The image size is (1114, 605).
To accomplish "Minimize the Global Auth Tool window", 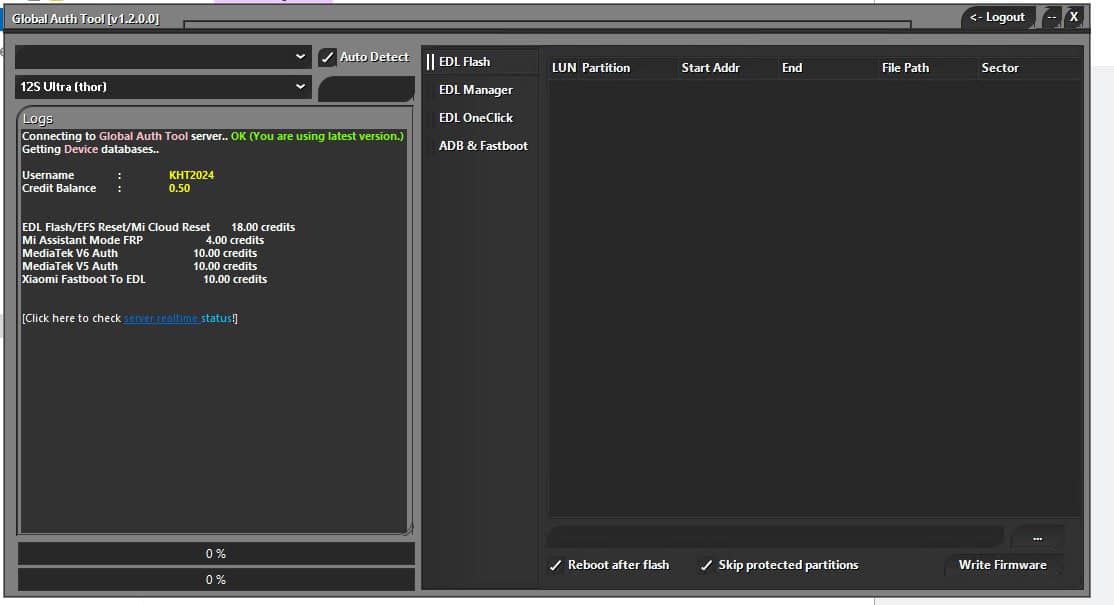I will (x=1051, y=17).
